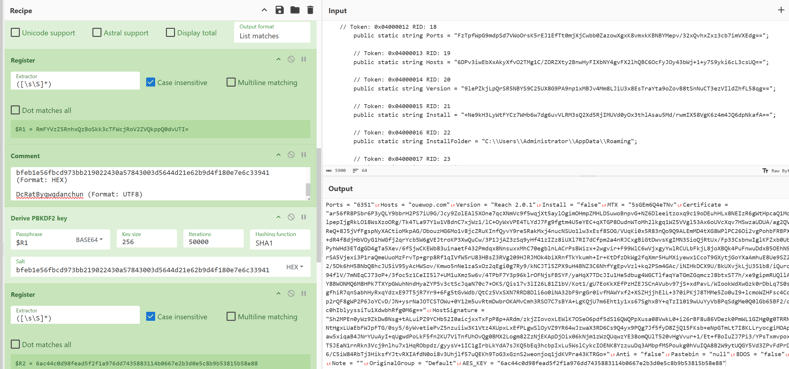Edit the first Register Extractor field
The height and width of the screenshot is (369, 789).
(75, 81)
